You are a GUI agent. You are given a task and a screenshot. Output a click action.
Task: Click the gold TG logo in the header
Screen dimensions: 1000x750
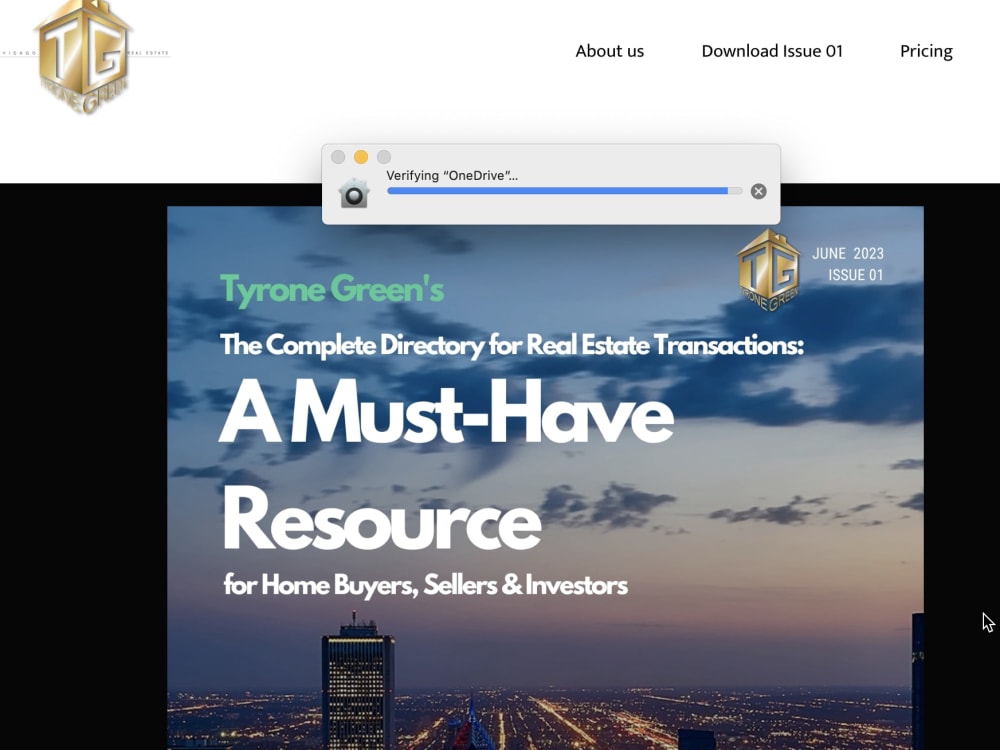pyautogui.click(x=84, y=57)
